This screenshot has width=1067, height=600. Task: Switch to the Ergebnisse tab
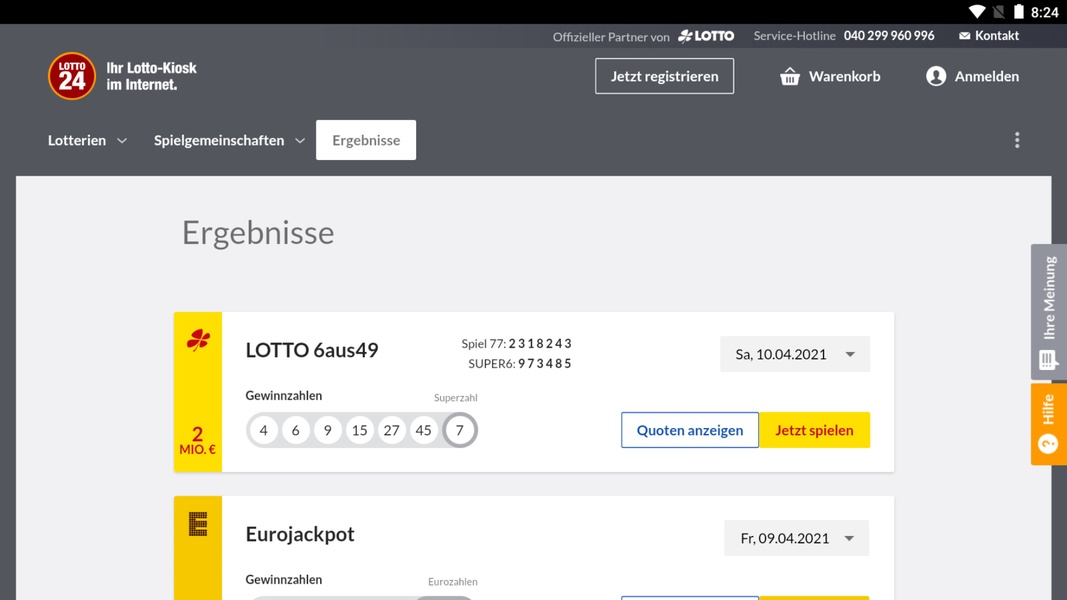pos(366,140)
